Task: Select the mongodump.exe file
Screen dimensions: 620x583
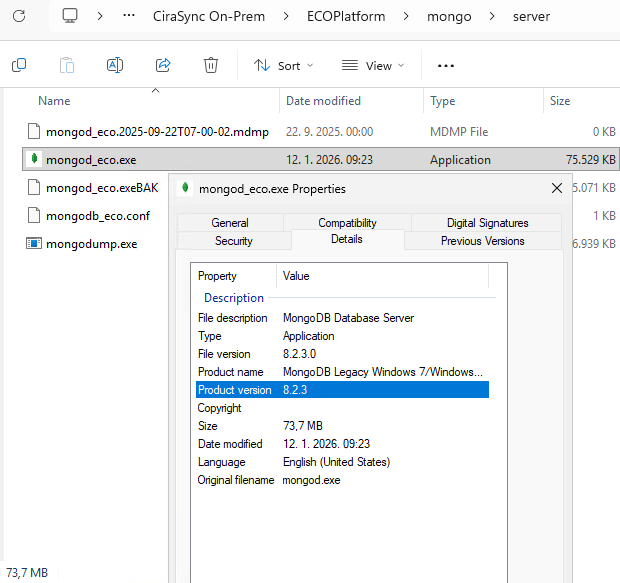Action: coord(91,244)
